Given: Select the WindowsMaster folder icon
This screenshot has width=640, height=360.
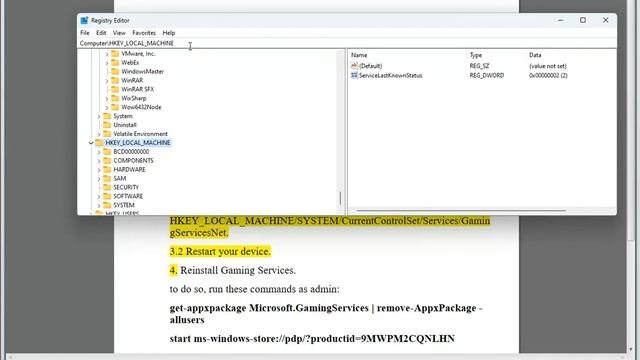Looking at the screenshot, I should (115, 71).
